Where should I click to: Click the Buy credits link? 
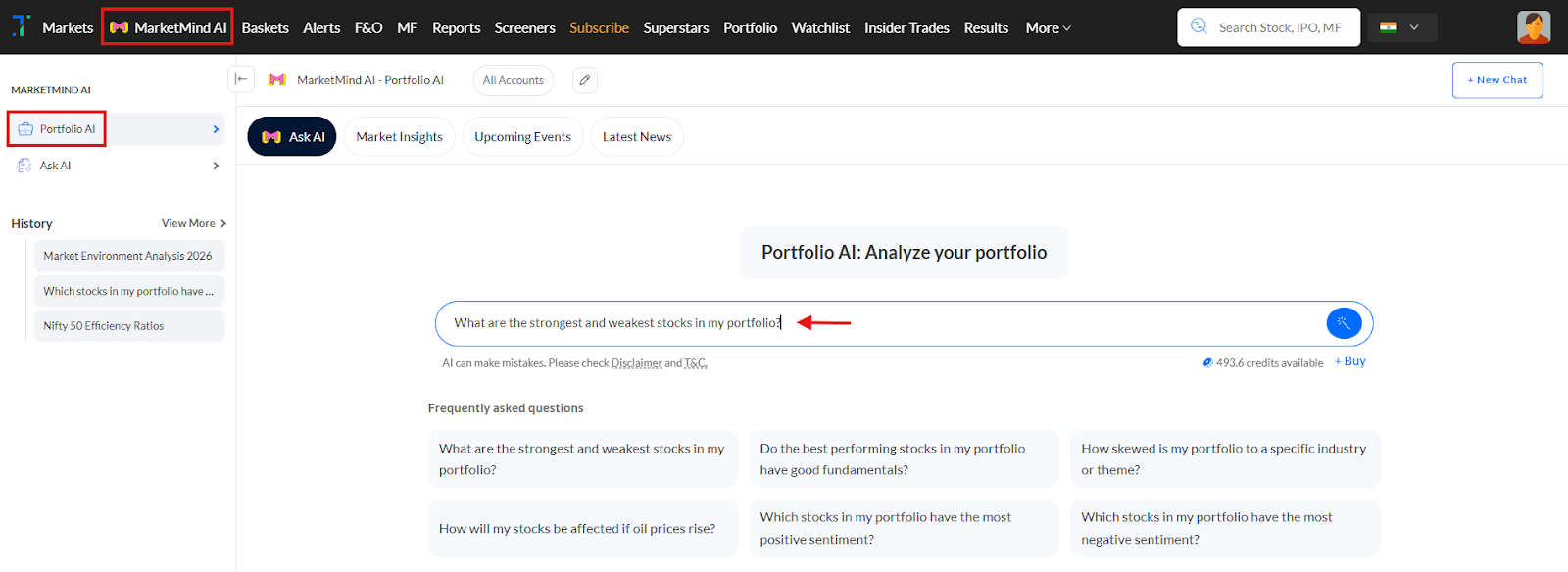click(x=1350, y=361)
